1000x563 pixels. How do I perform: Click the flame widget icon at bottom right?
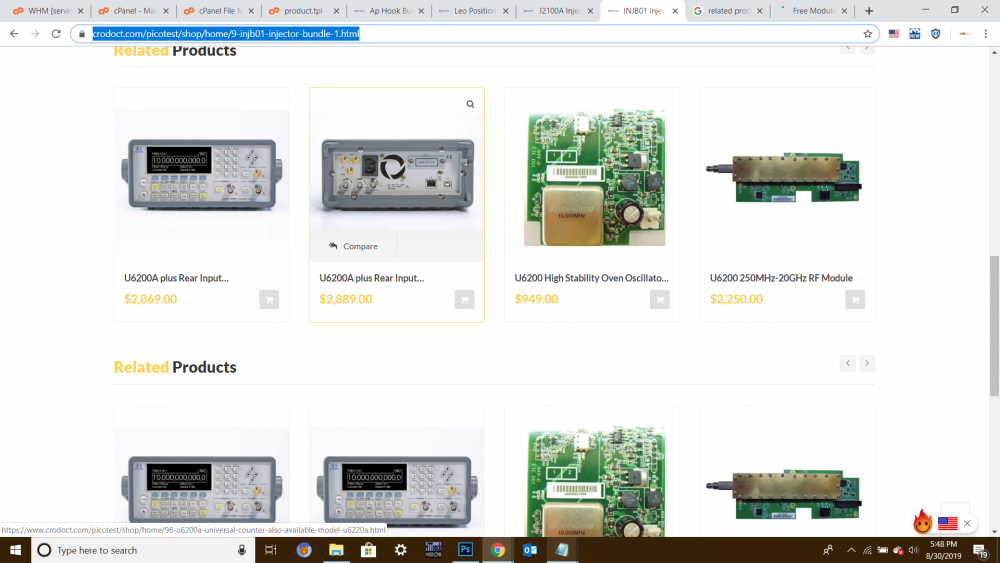click(922, 522)
